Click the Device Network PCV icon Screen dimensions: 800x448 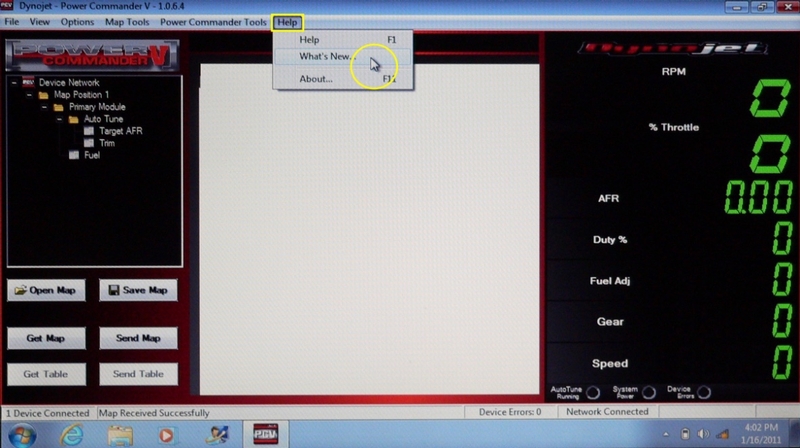tap(29, 82)
